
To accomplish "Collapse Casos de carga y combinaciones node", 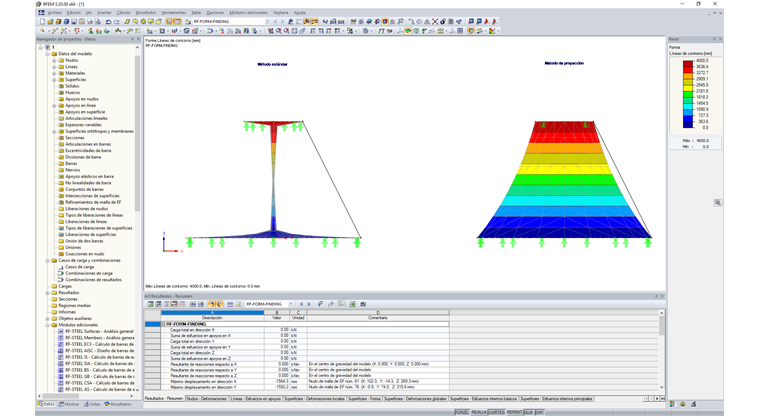I will point(48,260).
